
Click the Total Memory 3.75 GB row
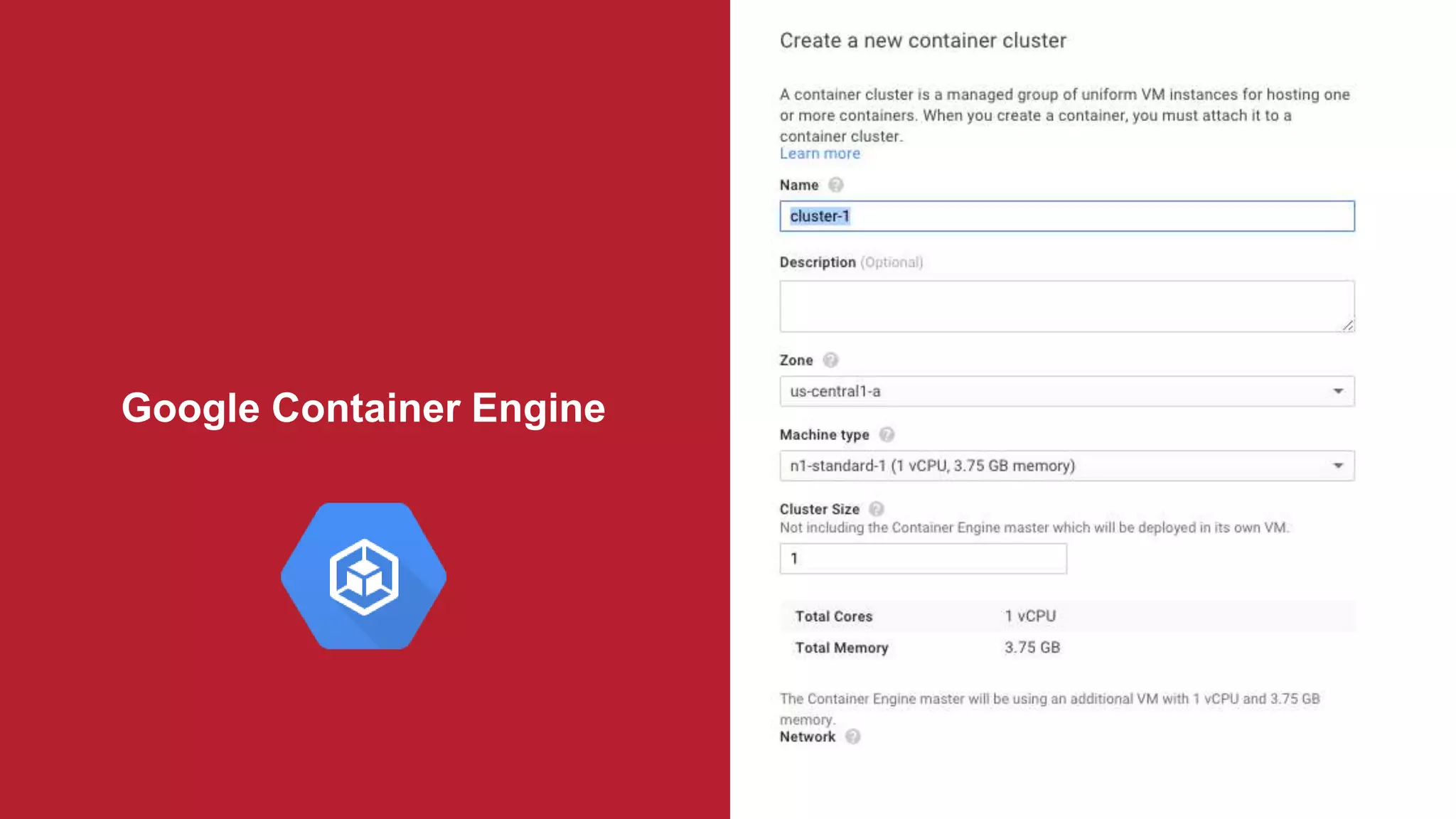pyautogui.click(x=1032, y=647)
